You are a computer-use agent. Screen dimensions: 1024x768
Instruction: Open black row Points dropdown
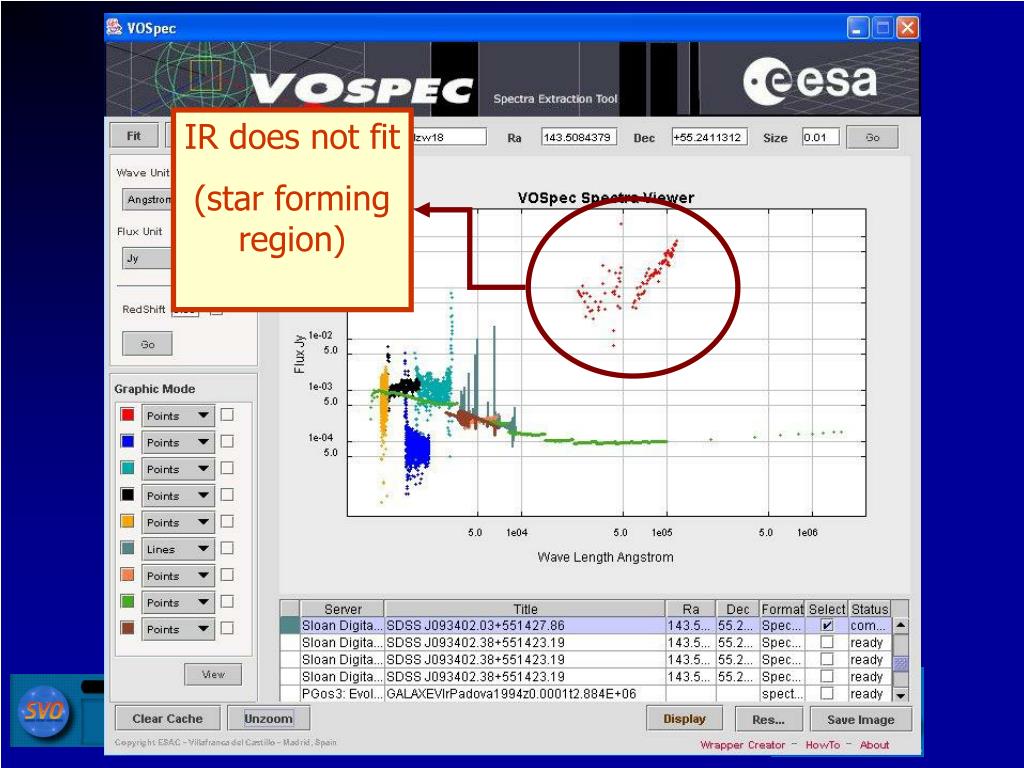[x=178, y=496]
